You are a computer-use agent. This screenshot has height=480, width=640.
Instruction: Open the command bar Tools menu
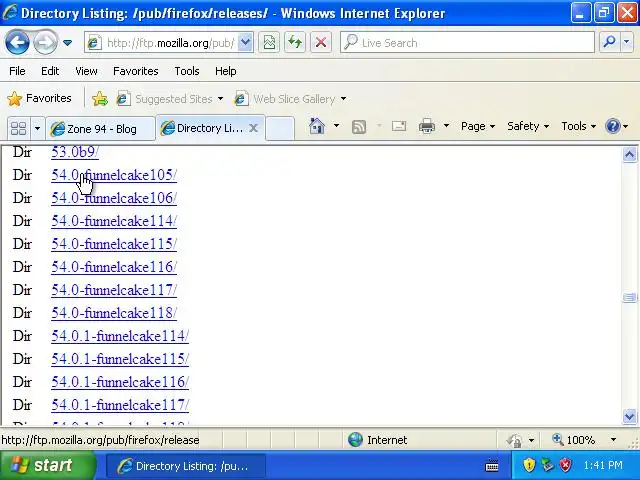pyautogui.click(x=578, y=126)
